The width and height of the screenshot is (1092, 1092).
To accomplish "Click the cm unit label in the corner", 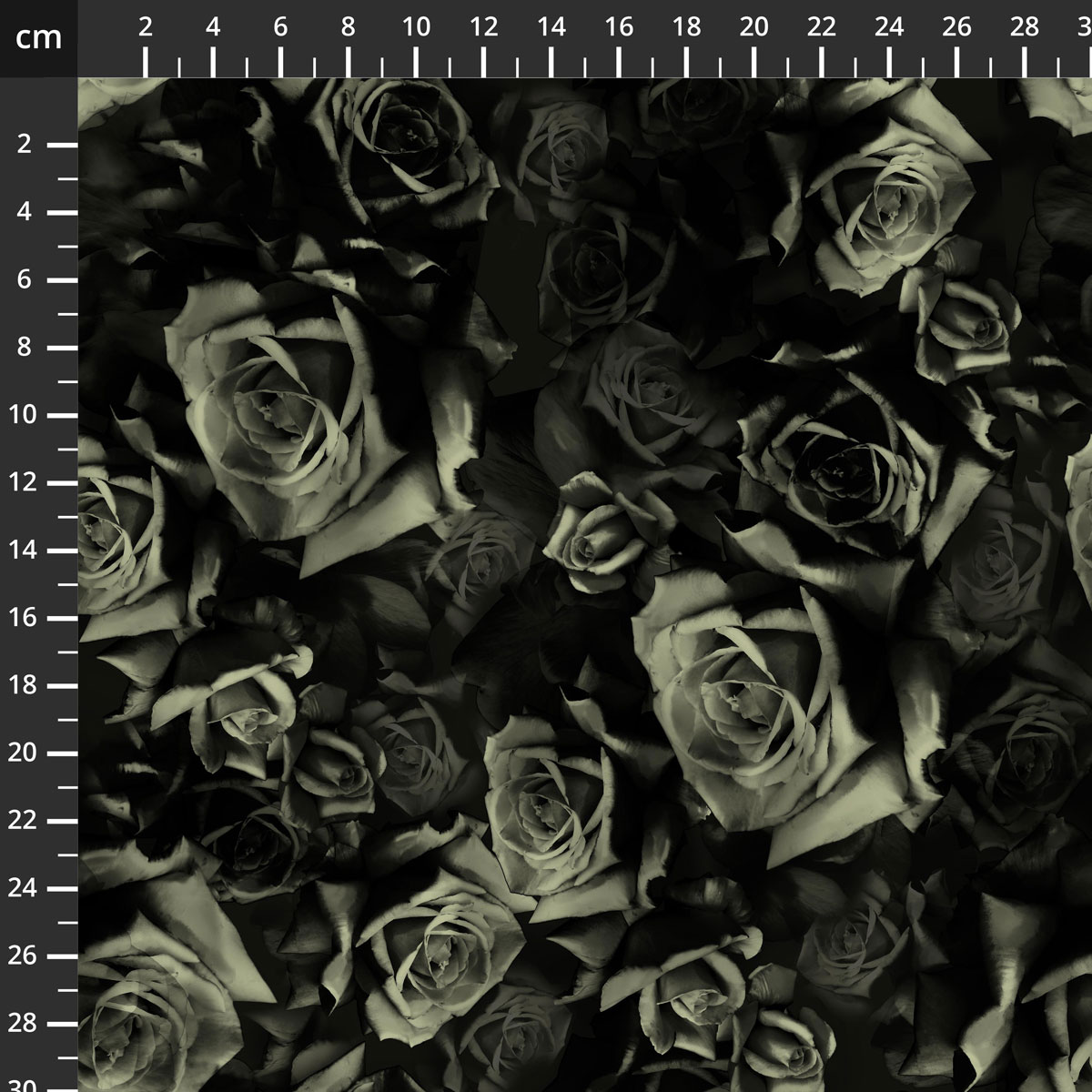I will point(38,38).
